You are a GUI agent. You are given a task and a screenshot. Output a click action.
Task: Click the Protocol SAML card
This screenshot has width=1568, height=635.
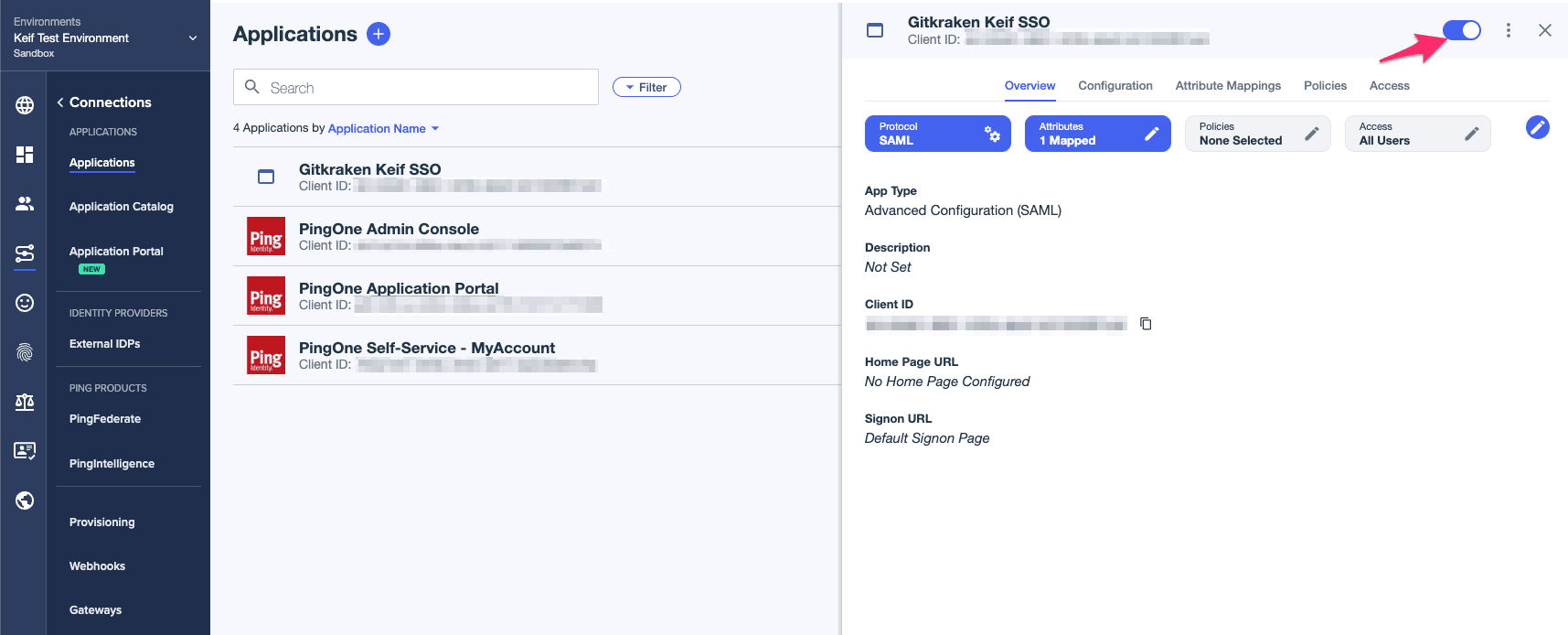pos(938,134)
